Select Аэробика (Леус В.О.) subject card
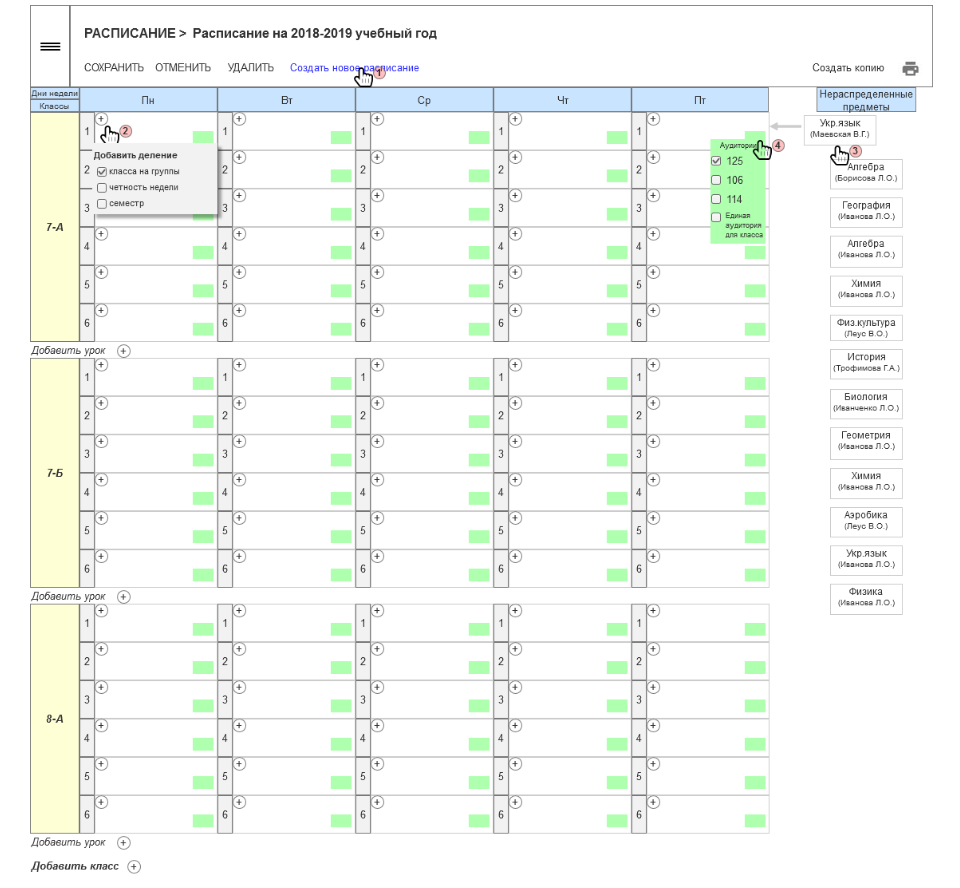This screenshot has height=888, width=960. 866,521
